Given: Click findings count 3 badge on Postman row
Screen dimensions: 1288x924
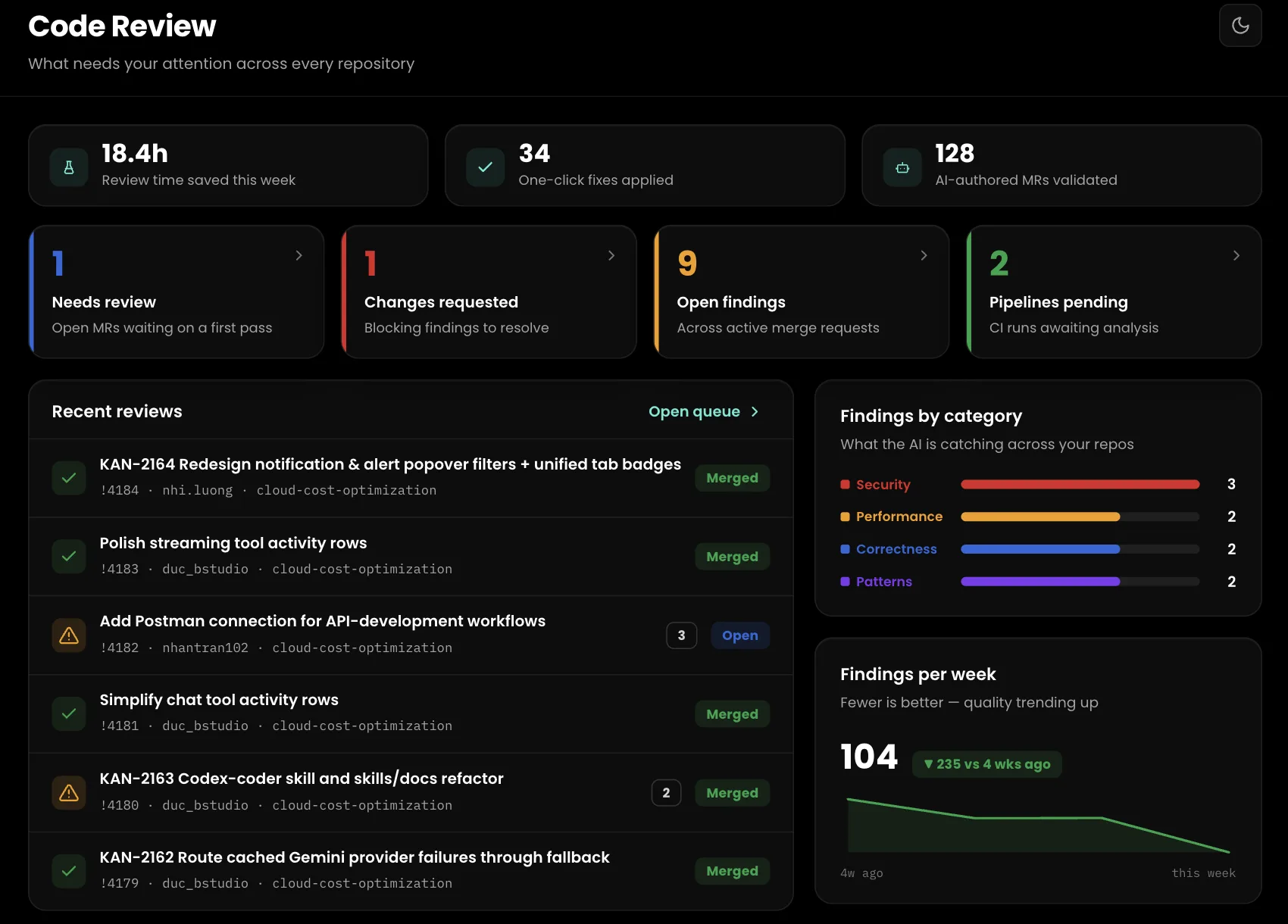Looking at the screenshot, I should tap(681, 635).
